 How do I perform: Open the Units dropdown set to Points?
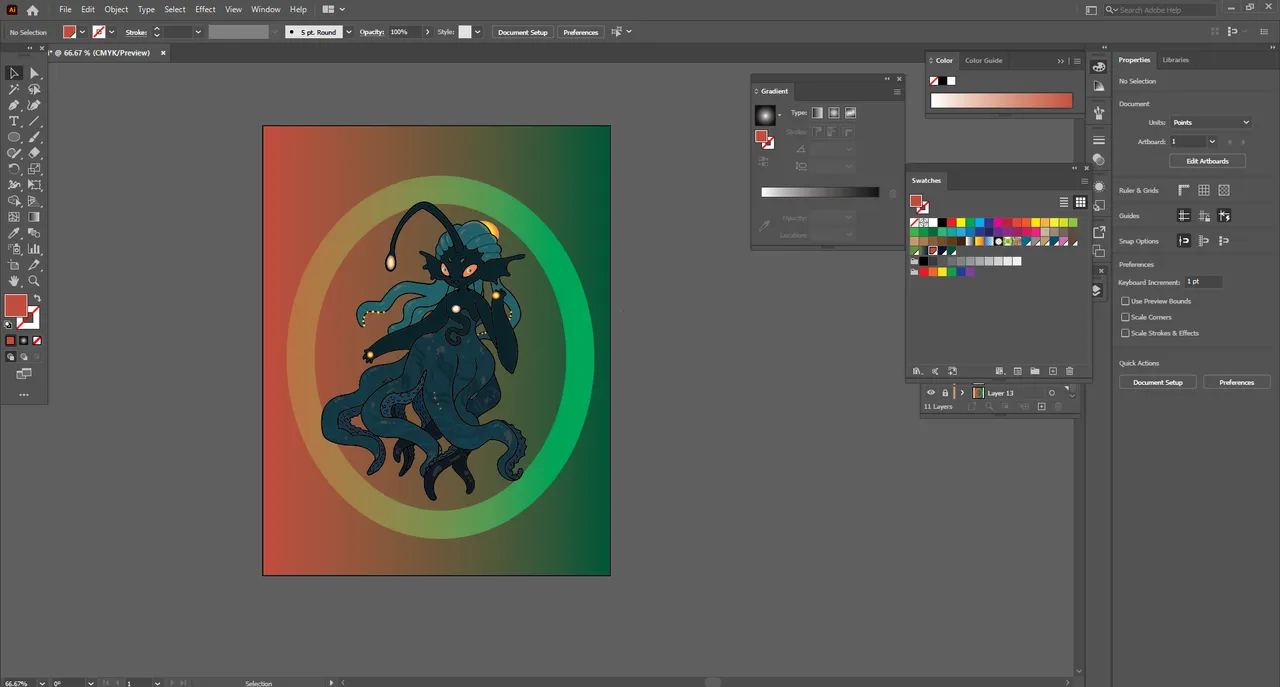point(1210,122)
